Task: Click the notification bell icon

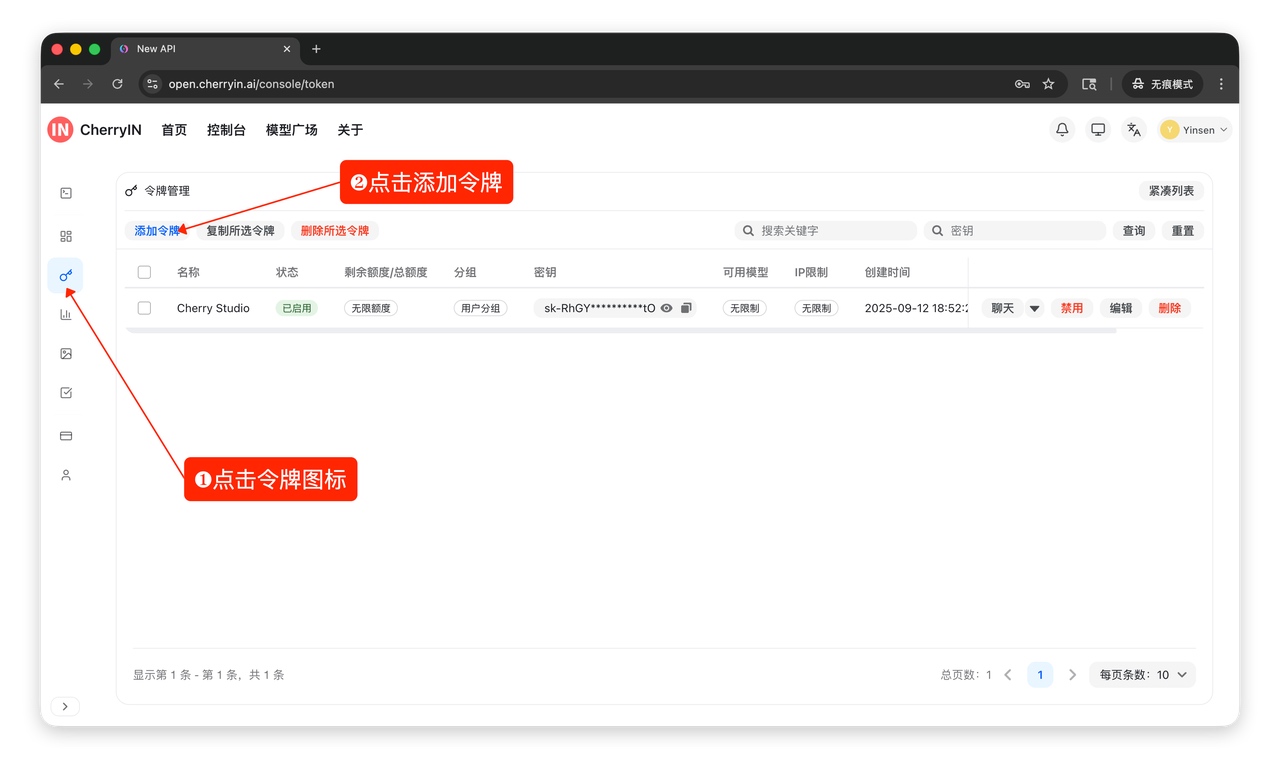Action: tap(1062, 130)
